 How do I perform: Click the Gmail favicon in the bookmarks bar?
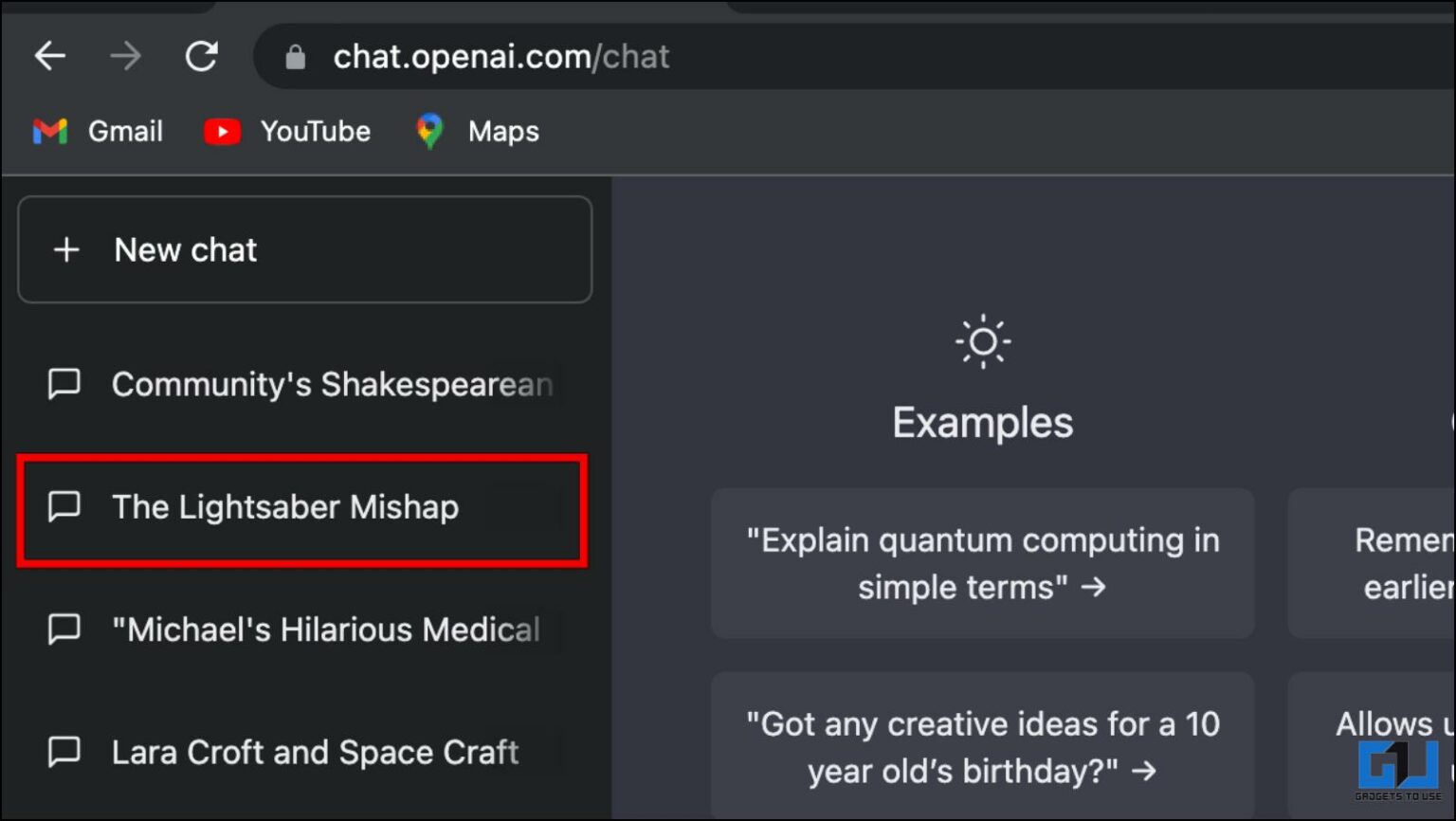49,131
